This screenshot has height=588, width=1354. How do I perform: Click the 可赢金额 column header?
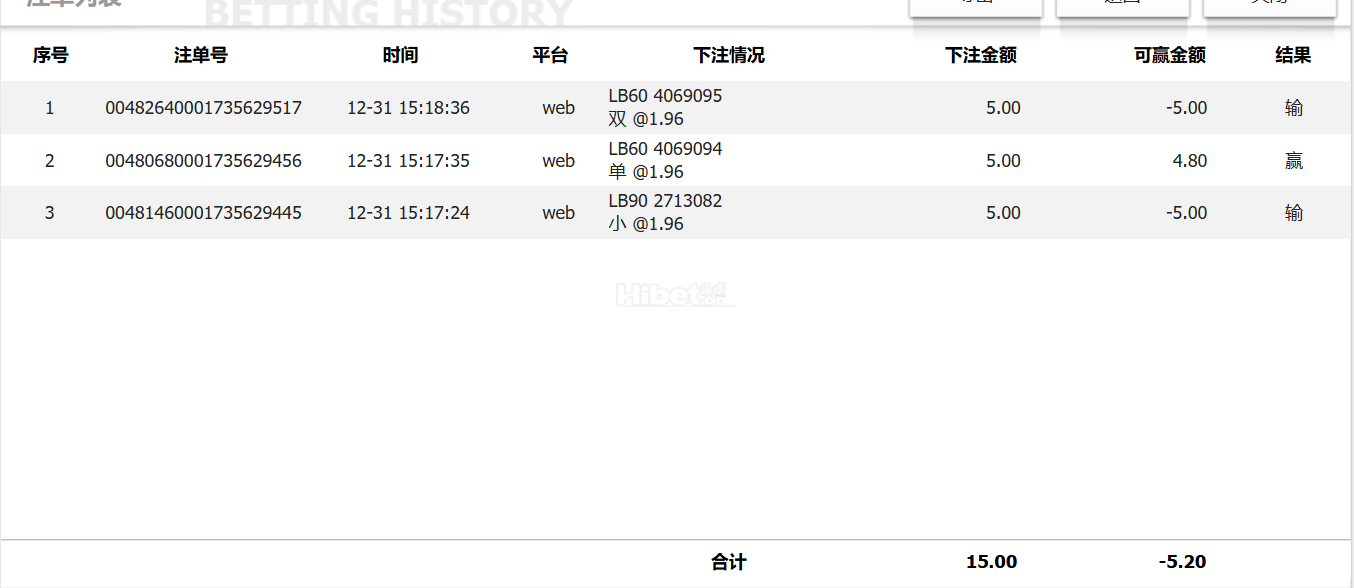tap(1170, 56)
